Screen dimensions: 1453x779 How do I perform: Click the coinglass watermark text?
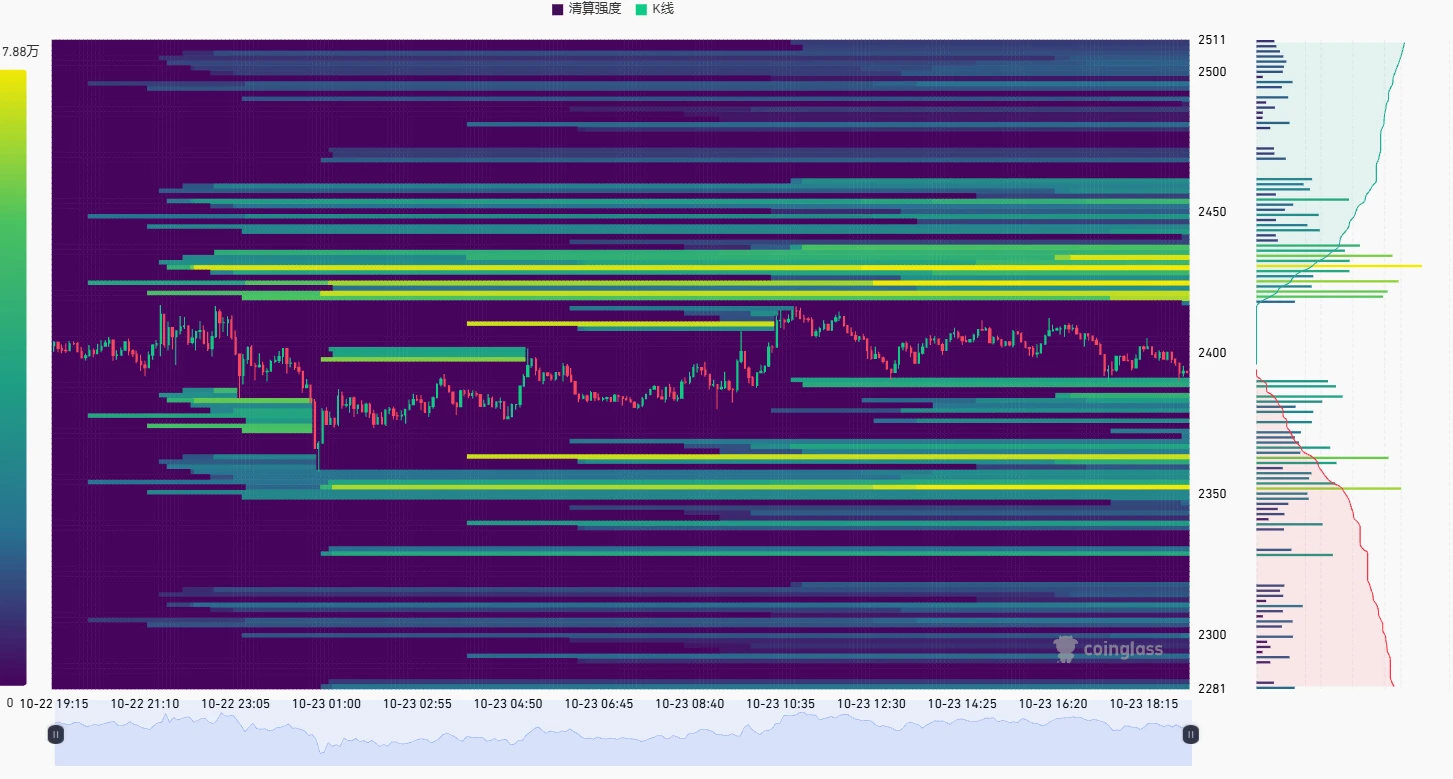[1124, 650]
